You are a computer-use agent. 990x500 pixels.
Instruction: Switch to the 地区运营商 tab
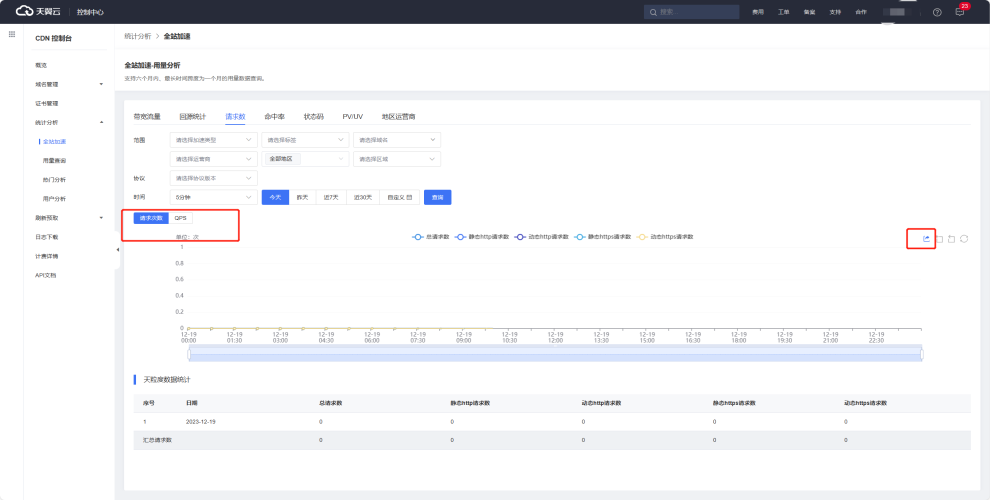click(x=398, y=117)
